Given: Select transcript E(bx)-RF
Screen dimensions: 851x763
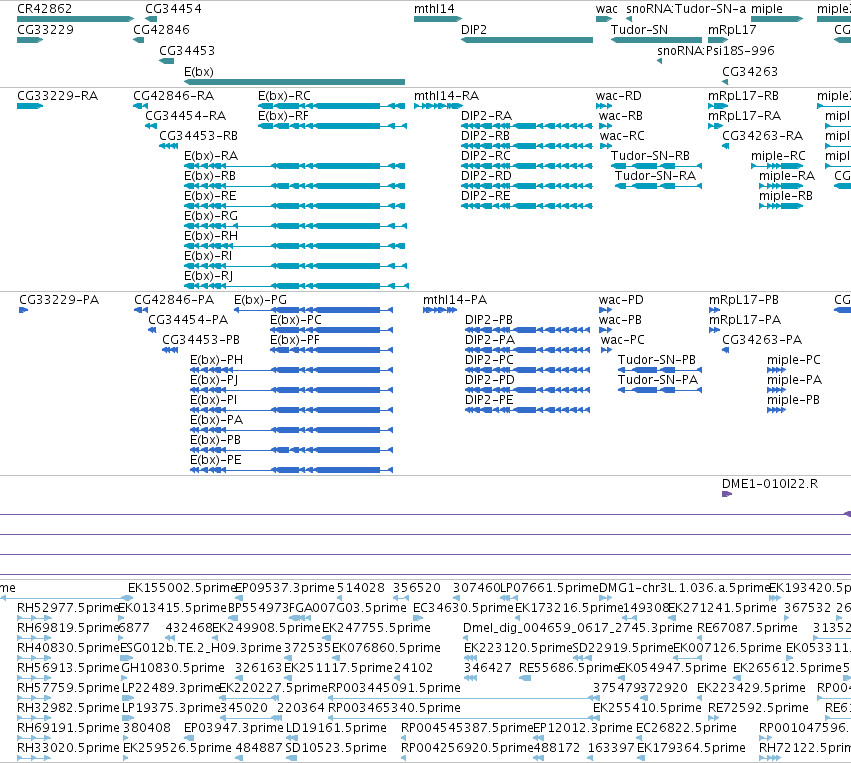Looking at the screenshot, I should pos(332,126).
